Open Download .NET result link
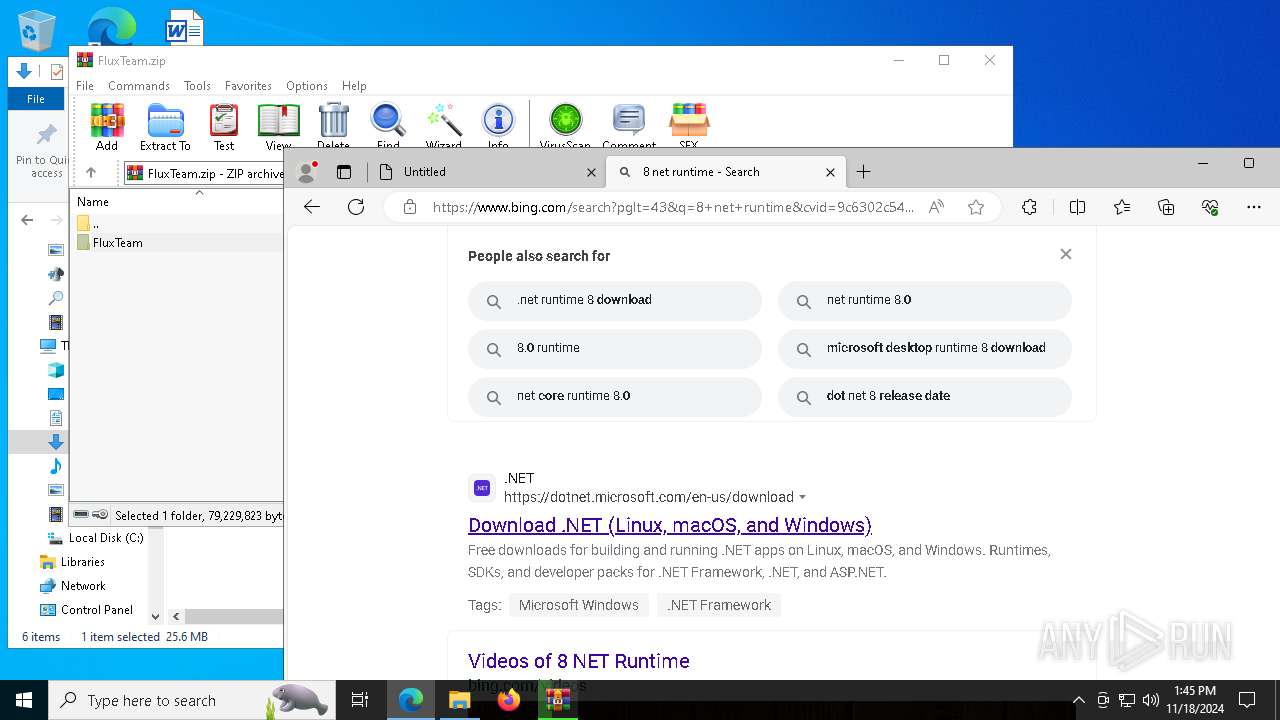The image size is (1280, 720). pos(670,525)
